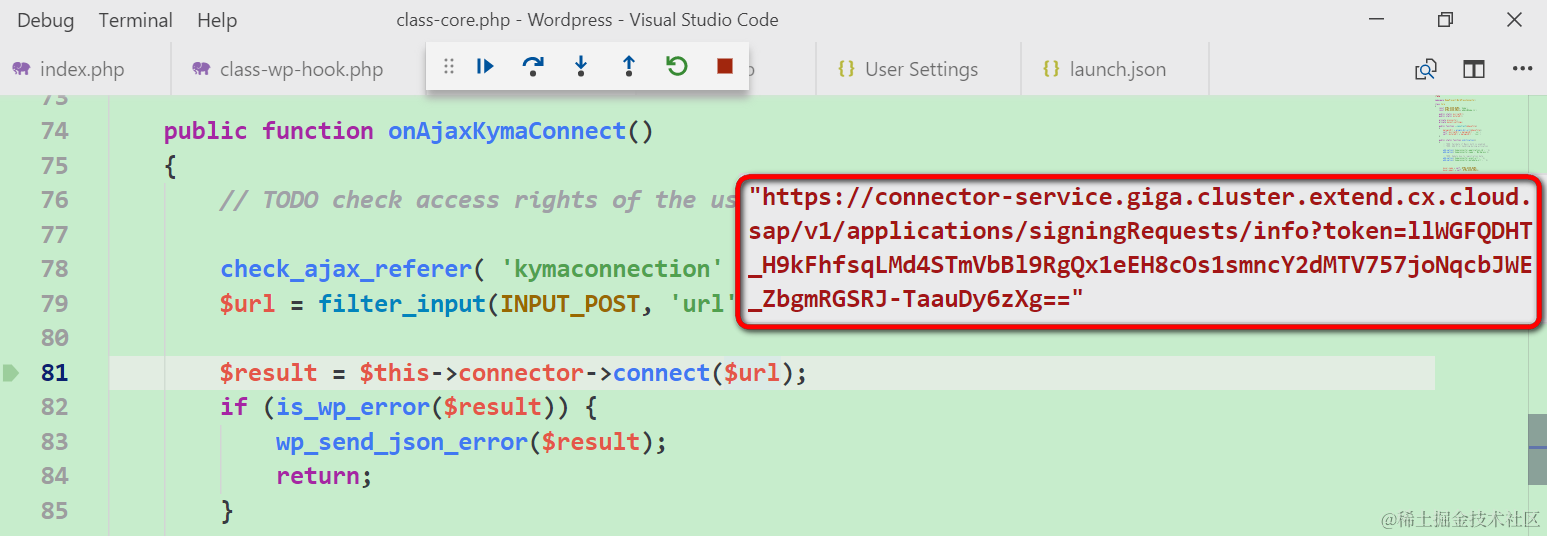Click the vertical scrollbar thumb
The height and width of the screenshot is (536, 1547).
(x=1537, y=450)
